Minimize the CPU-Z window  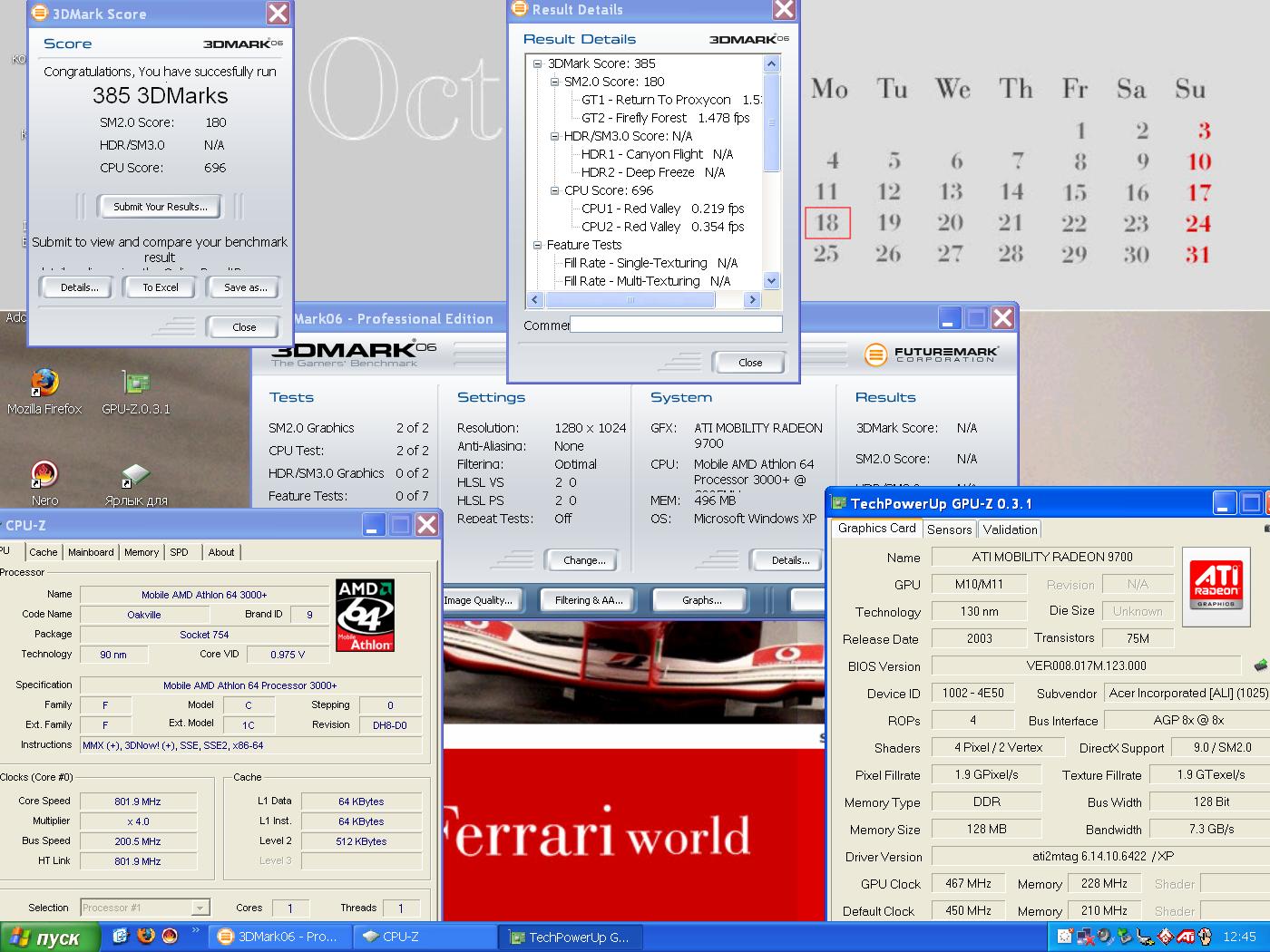click(374, 524)
